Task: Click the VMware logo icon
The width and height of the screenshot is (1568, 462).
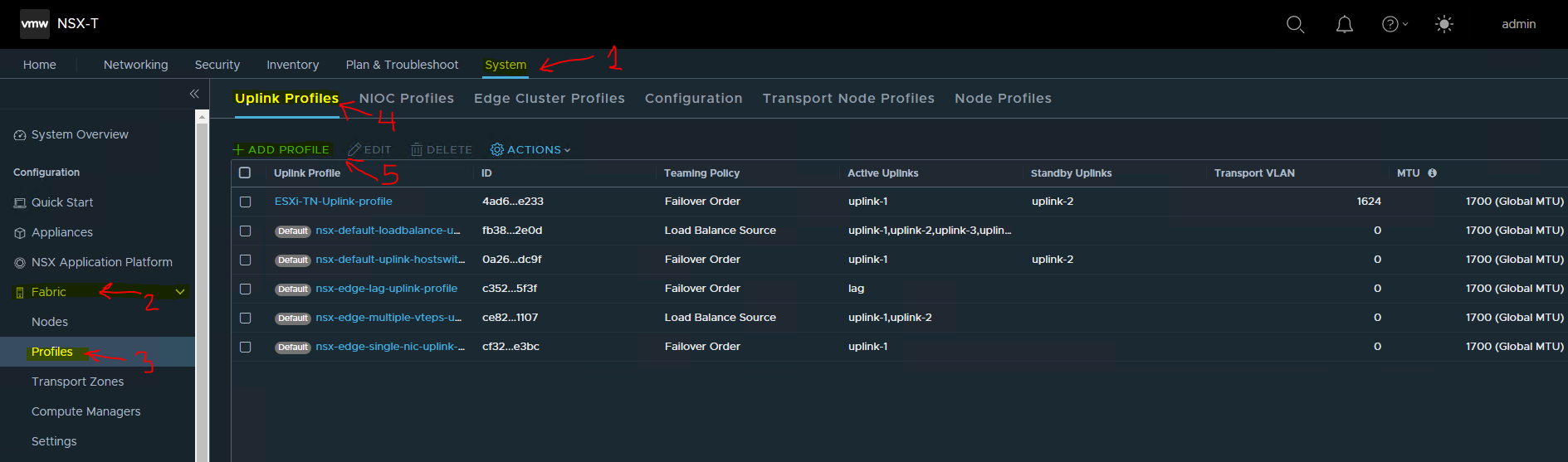Action: [x=35, y=24]
